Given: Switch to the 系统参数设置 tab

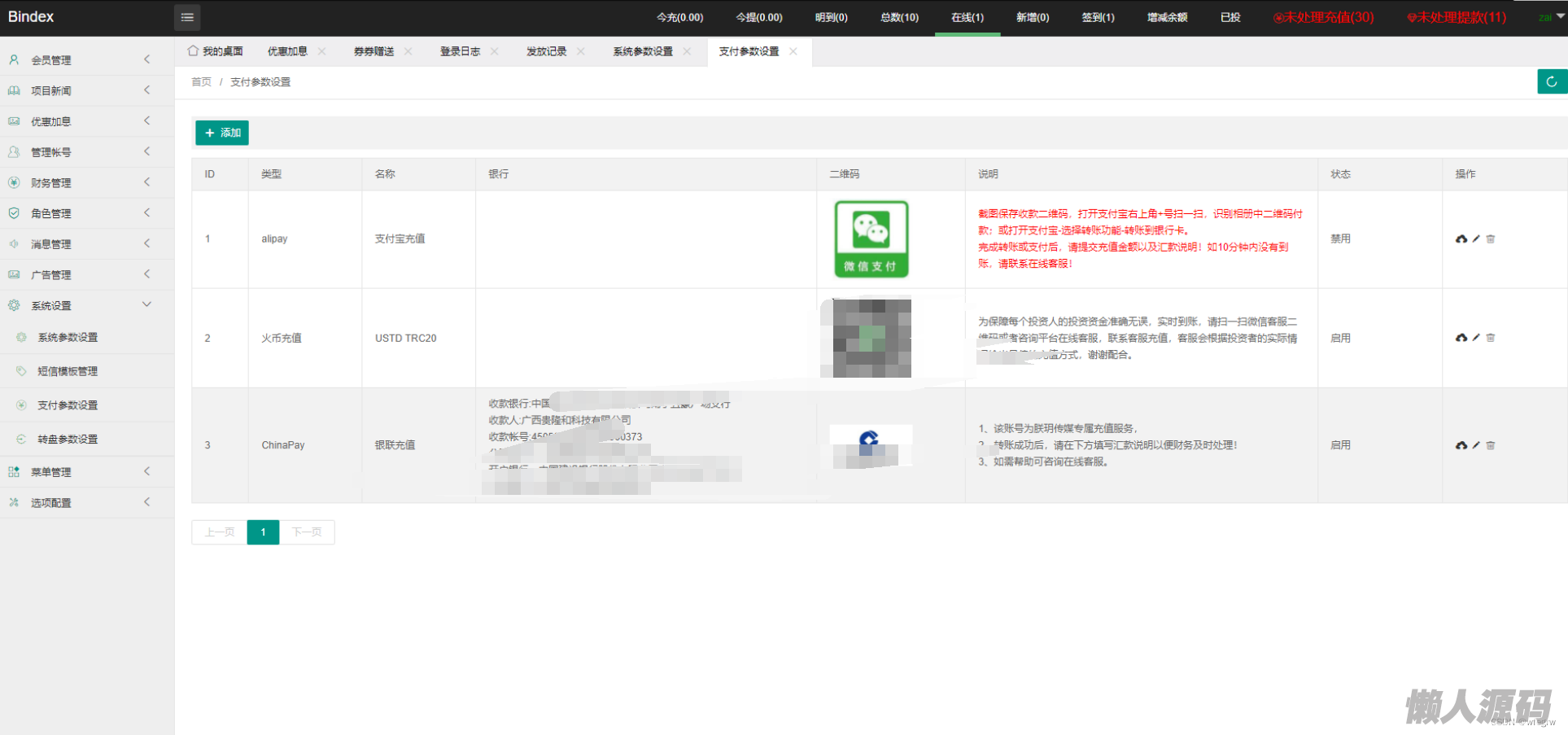Looking at the screenshot, I should pyautogui.click(x=642, y=51).
